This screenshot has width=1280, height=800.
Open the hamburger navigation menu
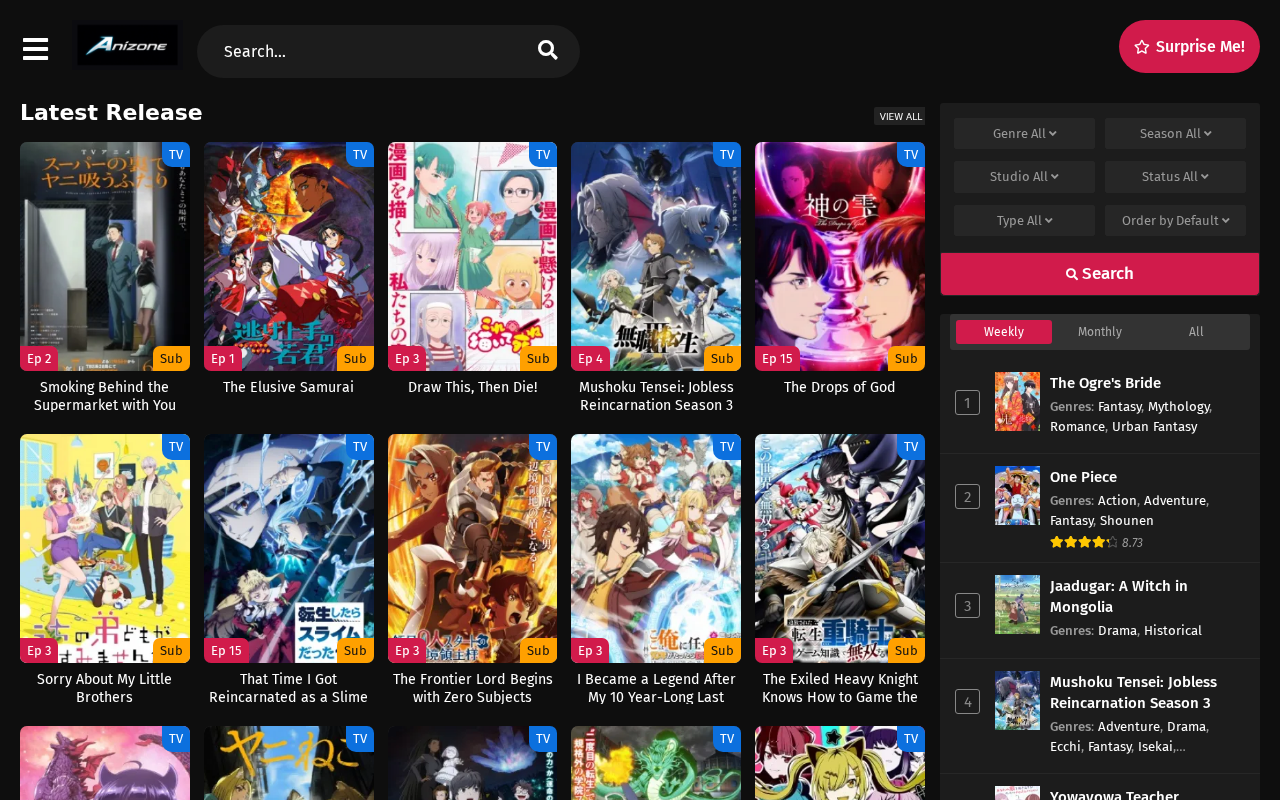35,49
